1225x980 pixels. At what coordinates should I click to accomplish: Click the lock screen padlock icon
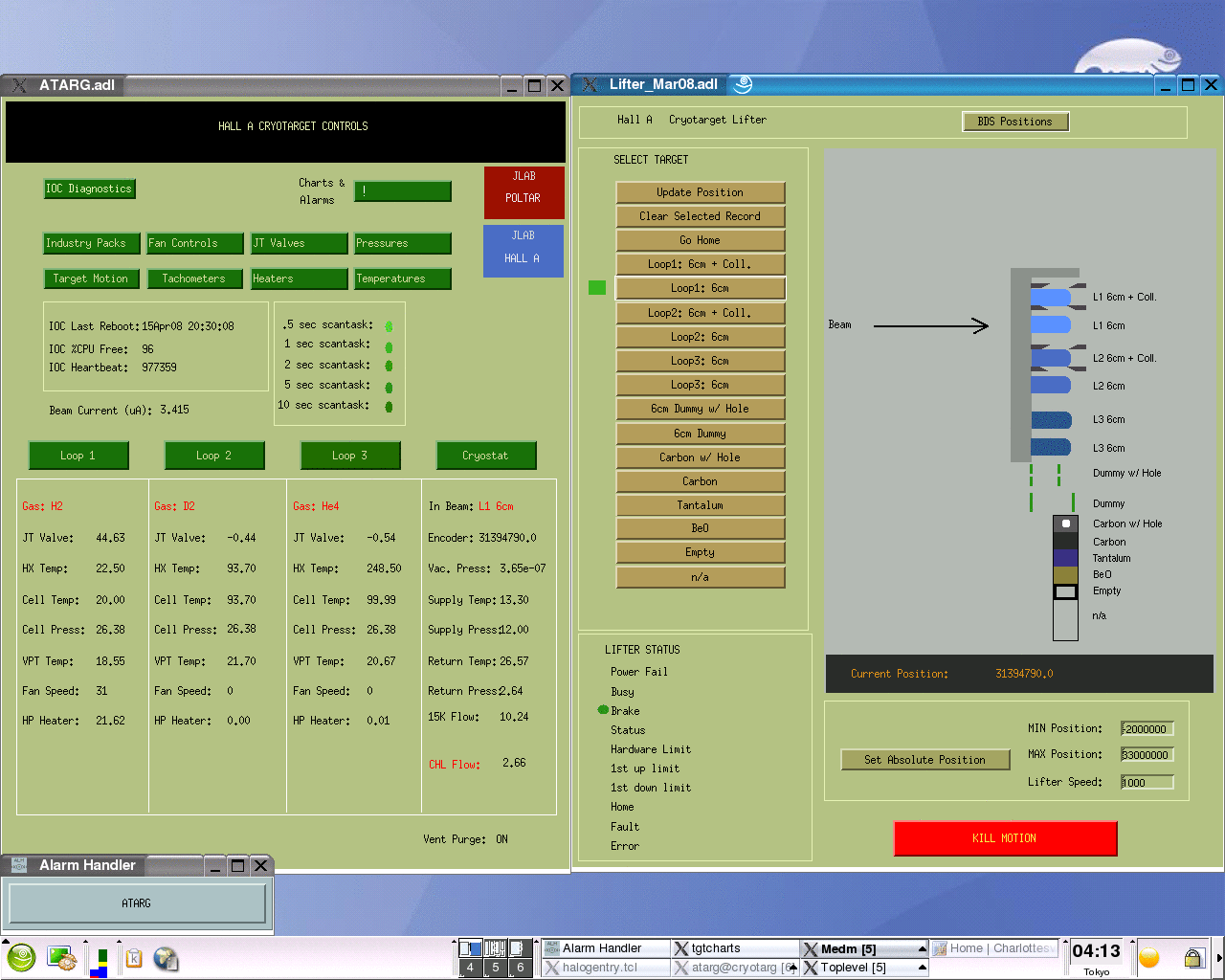[1192, 957]
